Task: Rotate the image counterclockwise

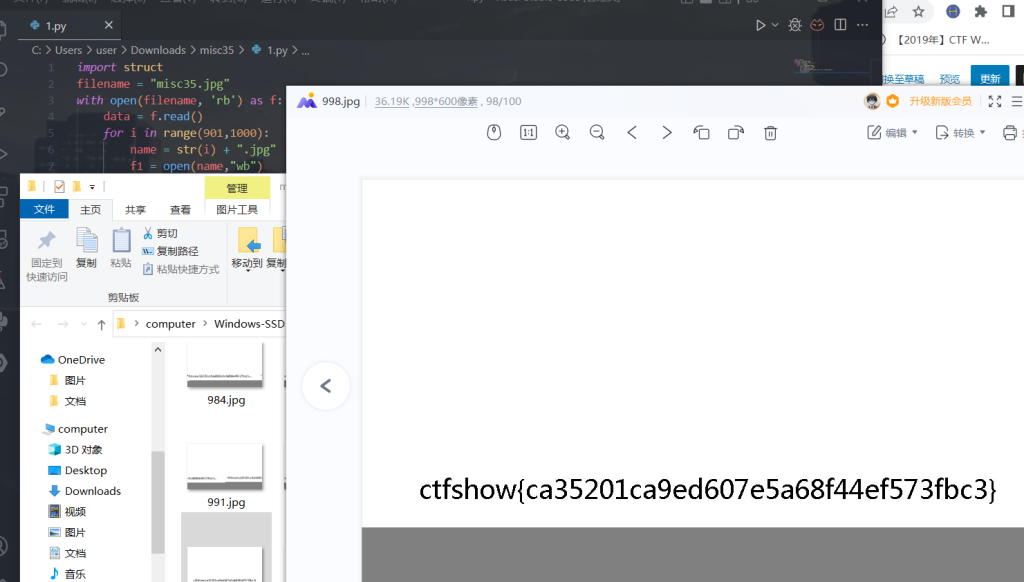Action: click(x=701, y=132)
